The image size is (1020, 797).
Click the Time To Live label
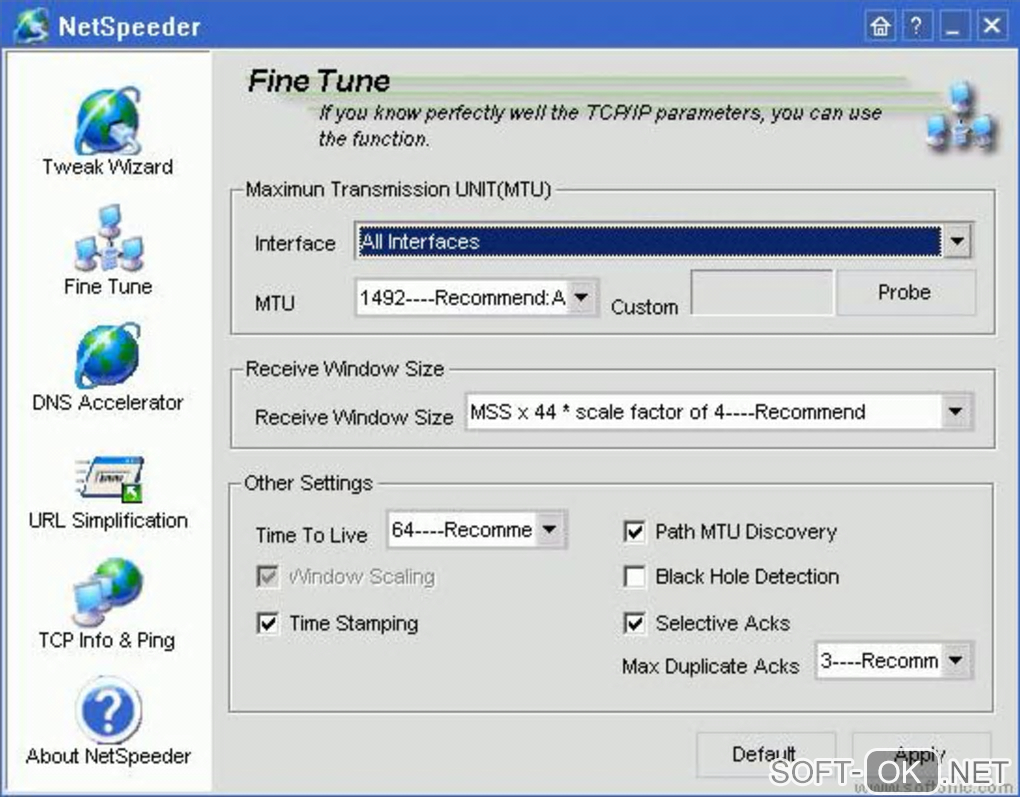tap(312, 535)
